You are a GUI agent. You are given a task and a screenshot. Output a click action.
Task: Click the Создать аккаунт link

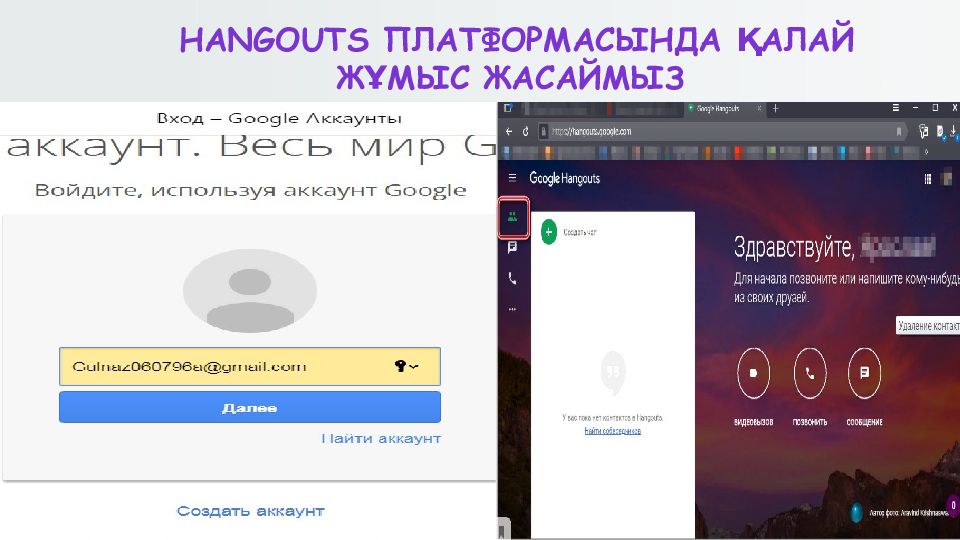click(x=250, y=511)
